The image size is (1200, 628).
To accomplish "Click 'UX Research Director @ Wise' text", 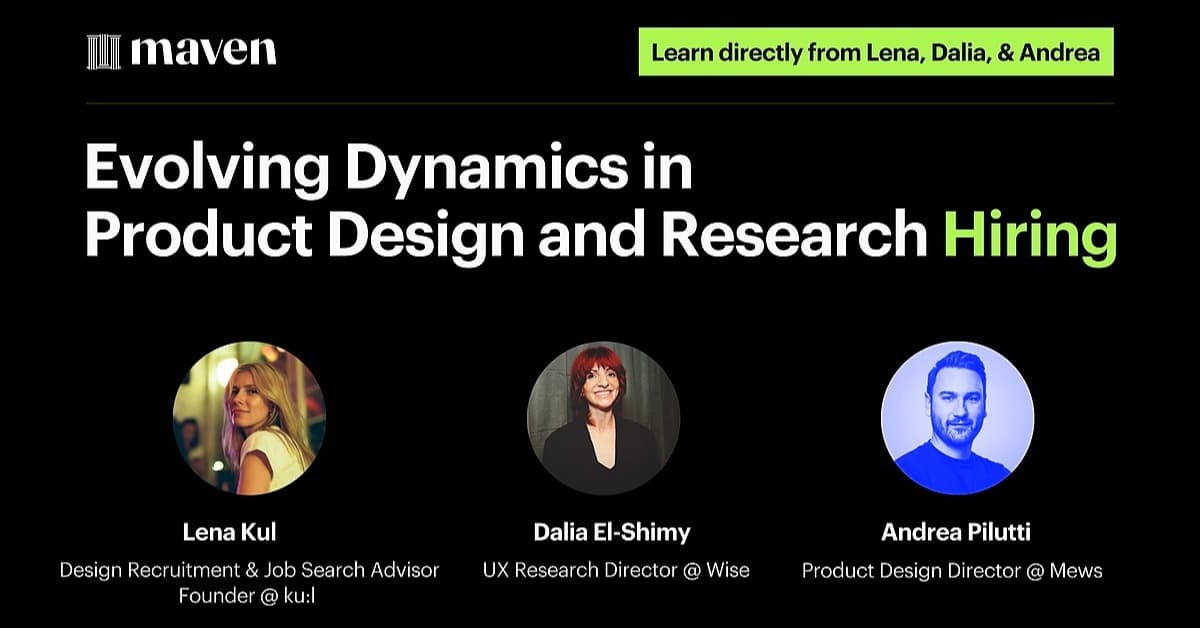I will [x=616, y=571].
